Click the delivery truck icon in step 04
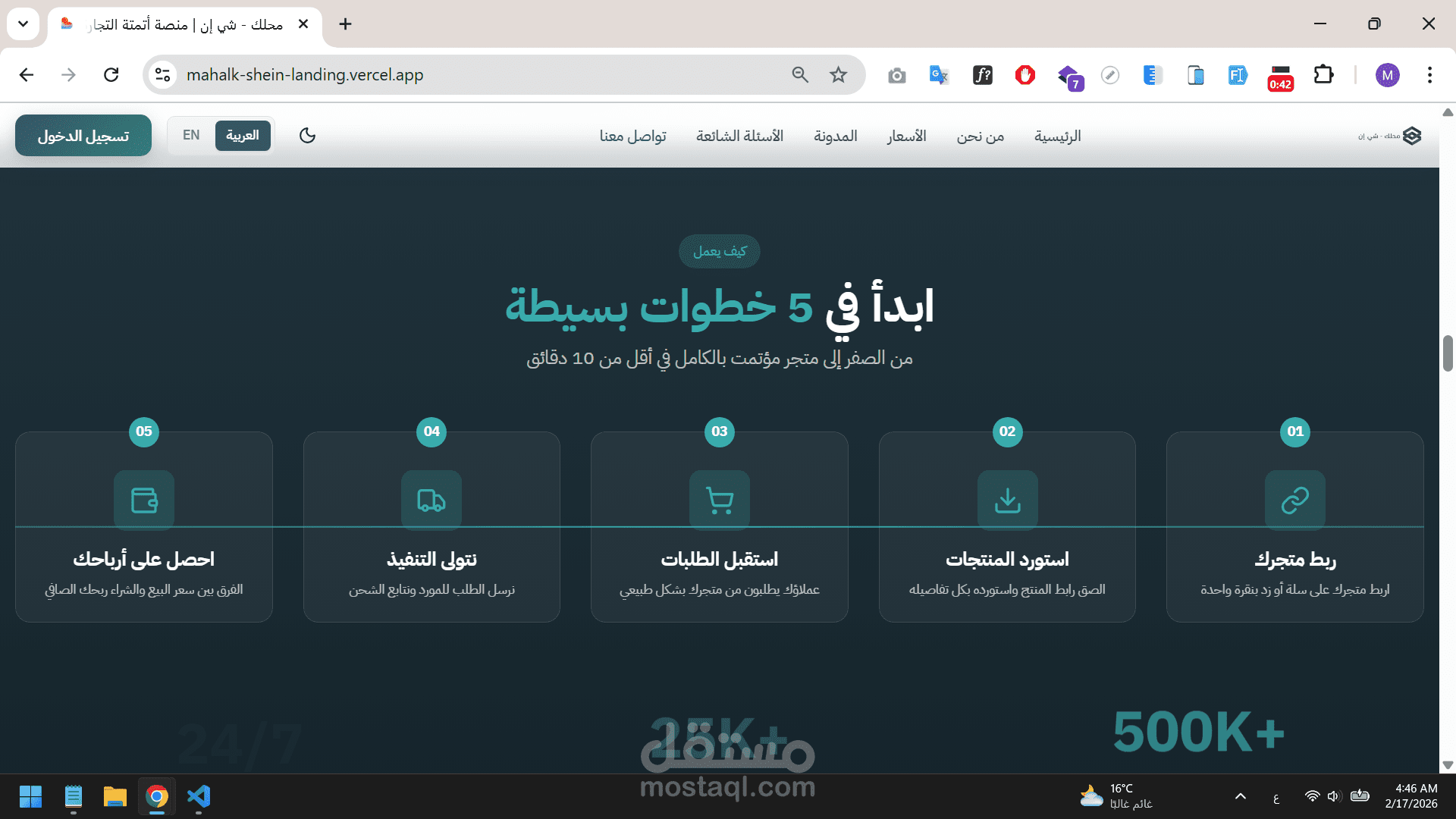This screenshot has width=1456, height=819. pyautogui.click(x=431, y=500)
